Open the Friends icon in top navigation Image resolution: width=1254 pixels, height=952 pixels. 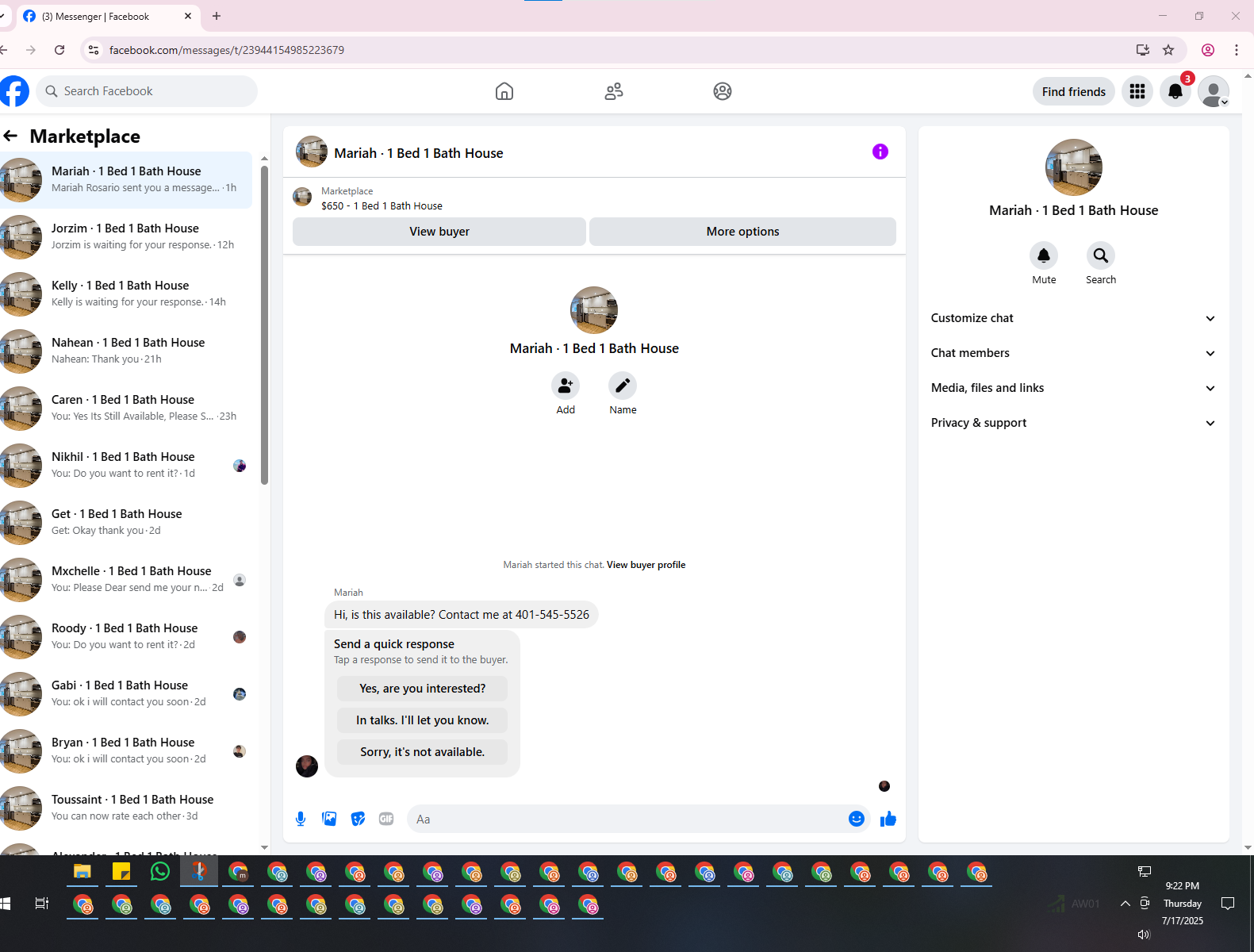[614, 91]
